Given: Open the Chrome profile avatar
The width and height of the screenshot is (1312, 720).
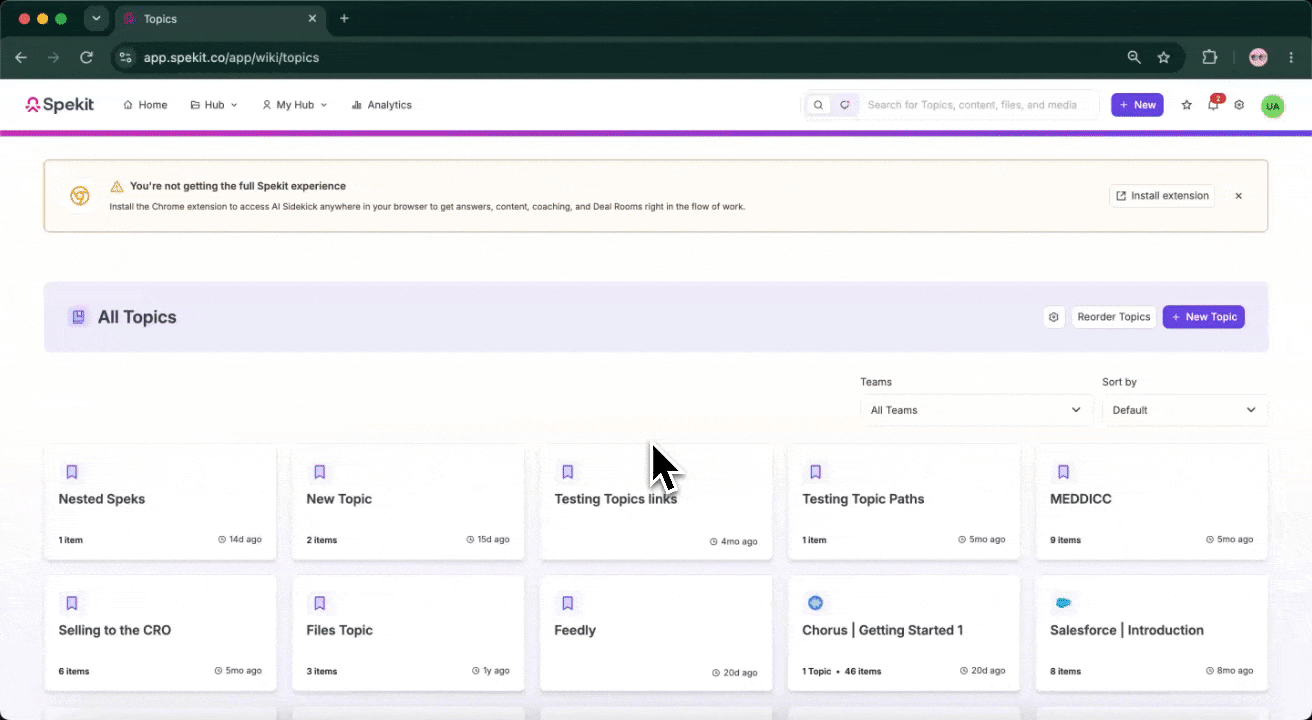Looking at the screenshot, I should (1258, 57).
